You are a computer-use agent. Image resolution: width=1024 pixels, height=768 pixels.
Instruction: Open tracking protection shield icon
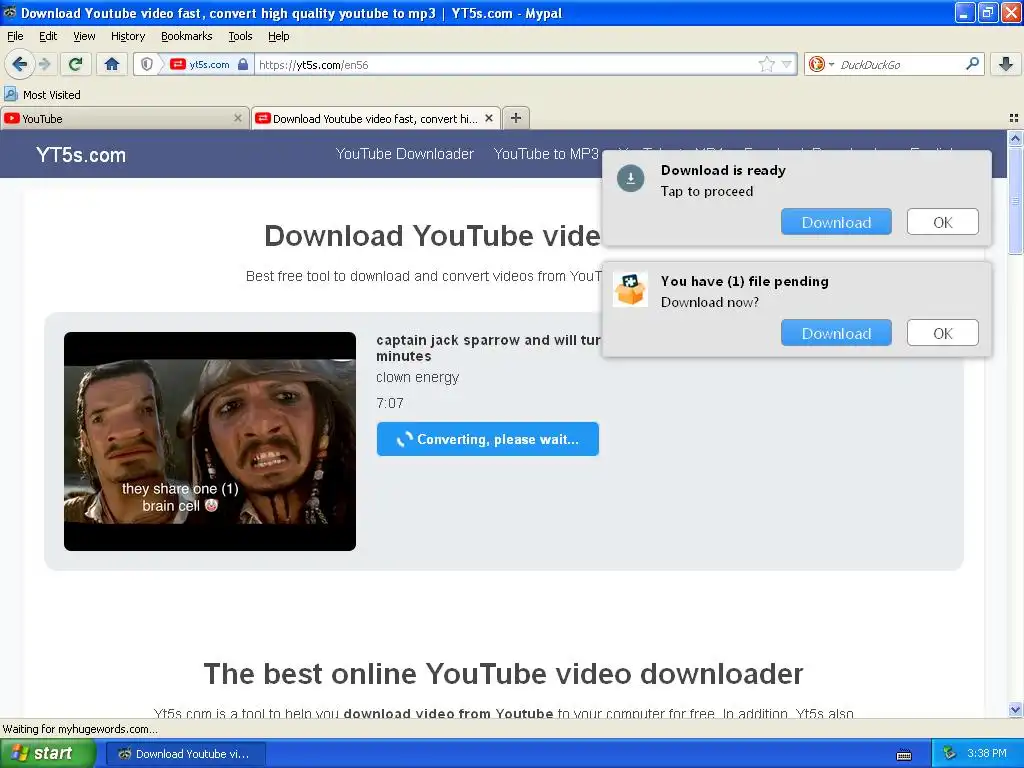147,64
